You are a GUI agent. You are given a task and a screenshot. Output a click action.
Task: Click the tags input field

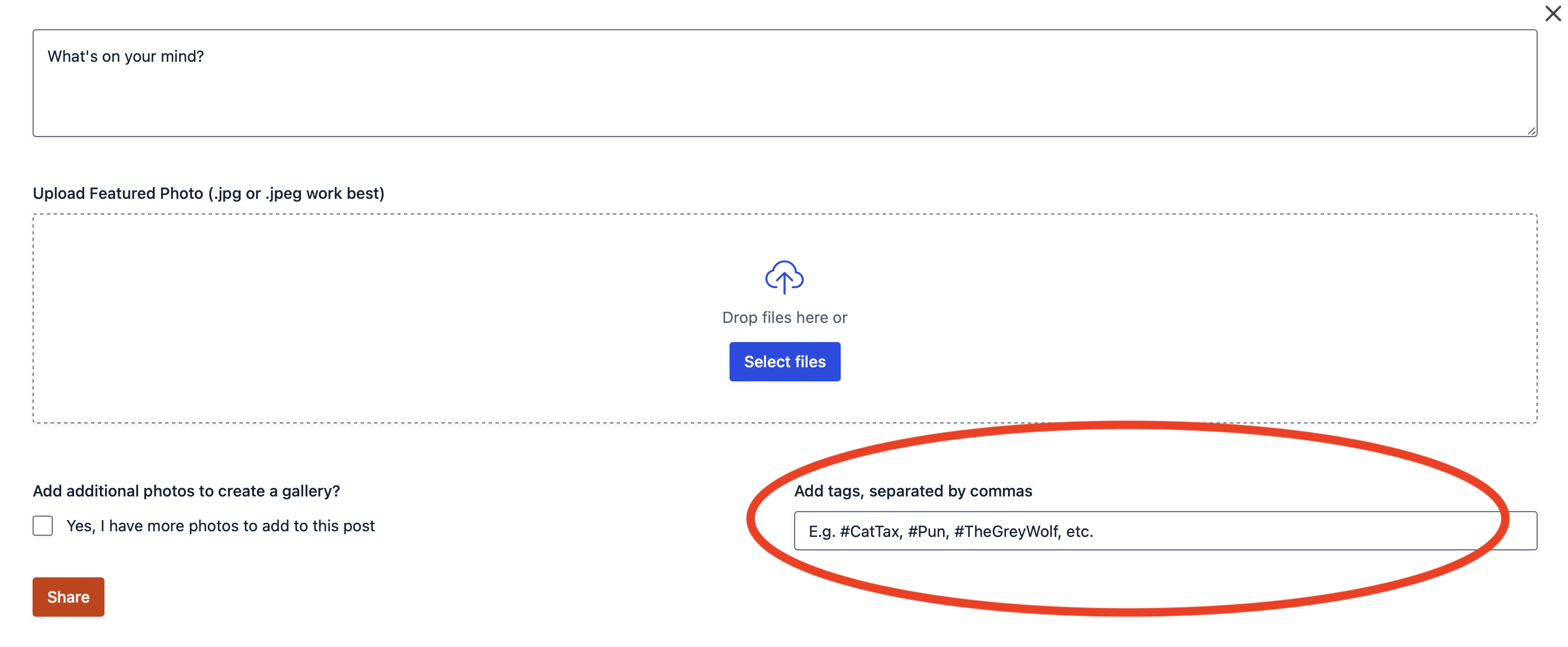pos(1165,531)
